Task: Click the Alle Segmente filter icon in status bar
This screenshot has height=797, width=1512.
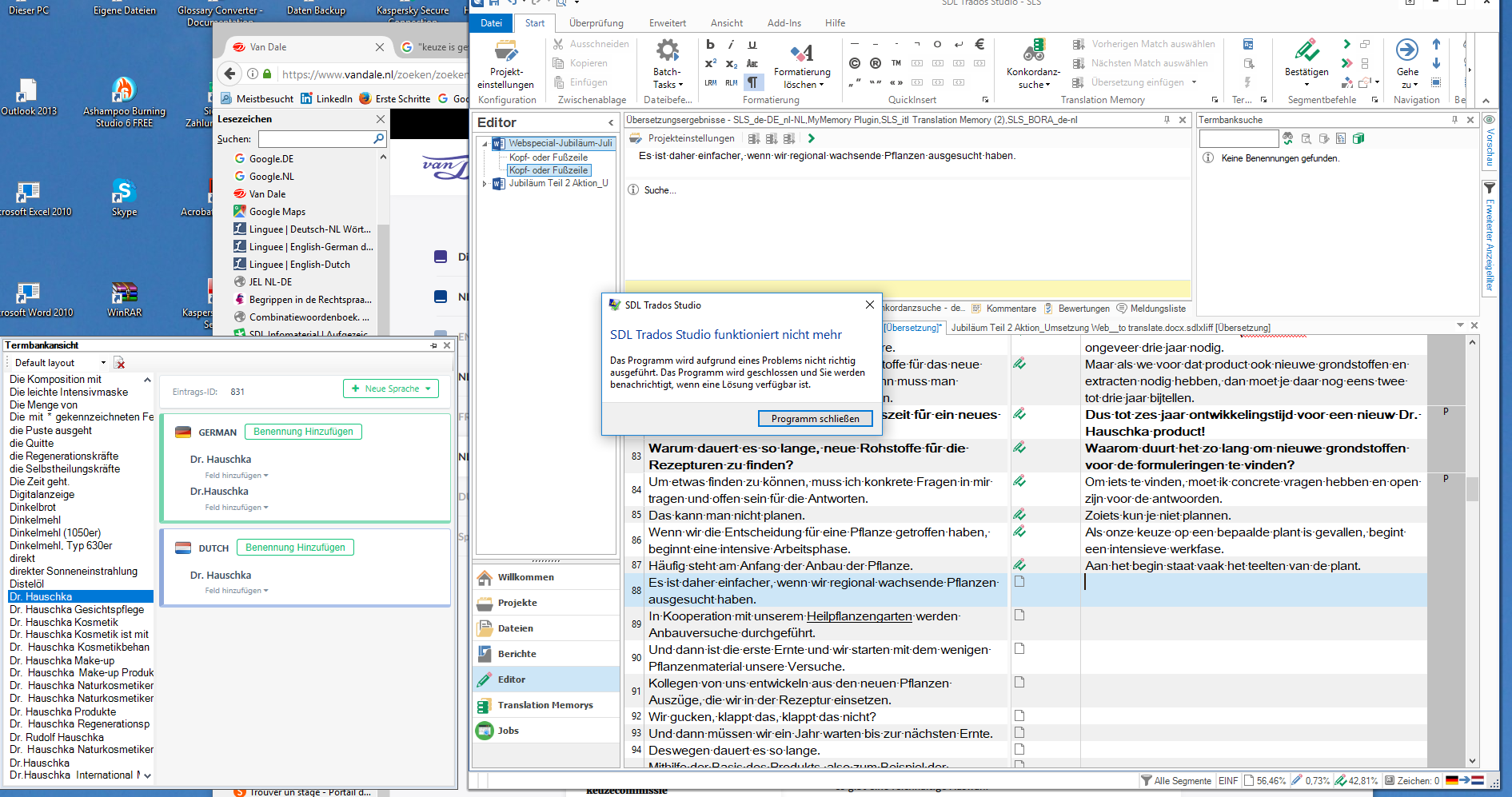Action: [1147, 780]
